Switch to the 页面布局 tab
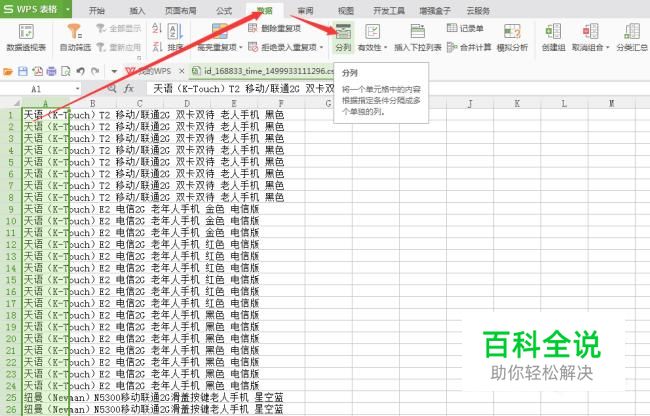Image resolution: width=650 pixels, height=416 pixels. (180, 10)
